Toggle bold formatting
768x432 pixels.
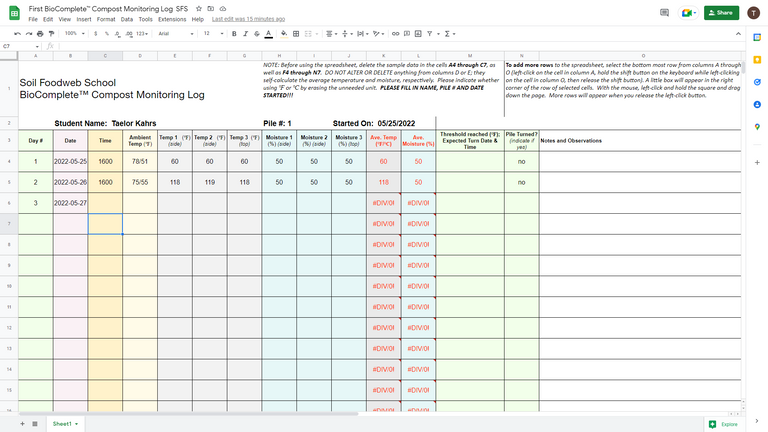tap(234, 34)
